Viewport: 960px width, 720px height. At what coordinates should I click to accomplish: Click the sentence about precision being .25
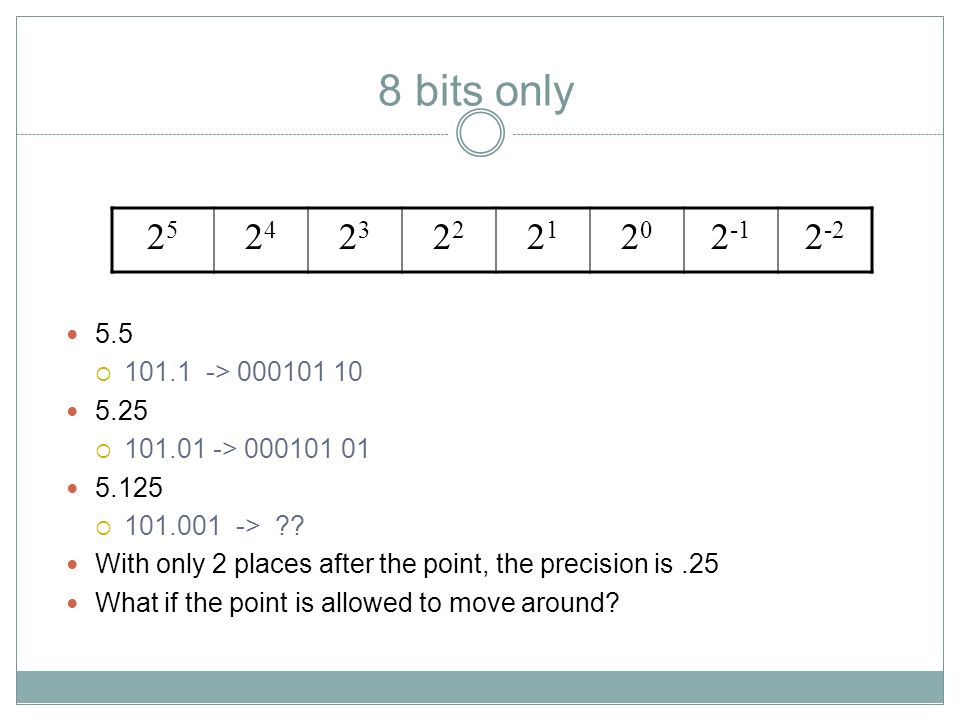pos(407,564)
